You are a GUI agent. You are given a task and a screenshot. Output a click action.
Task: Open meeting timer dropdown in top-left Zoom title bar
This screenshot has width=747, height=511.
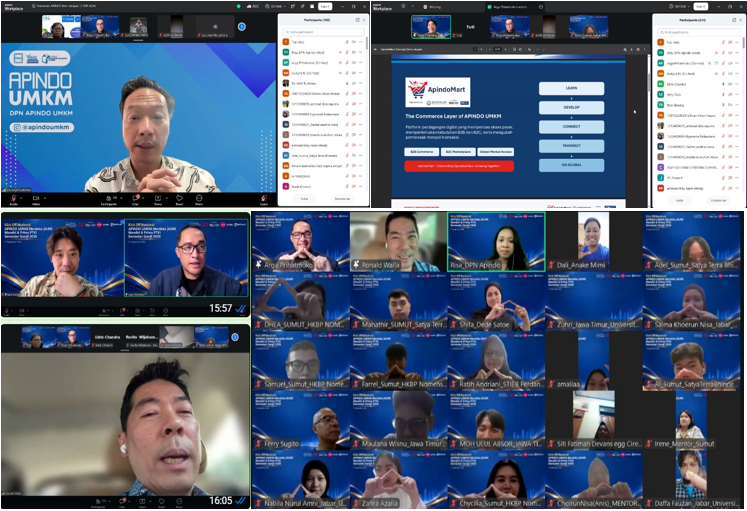(275, 6)
